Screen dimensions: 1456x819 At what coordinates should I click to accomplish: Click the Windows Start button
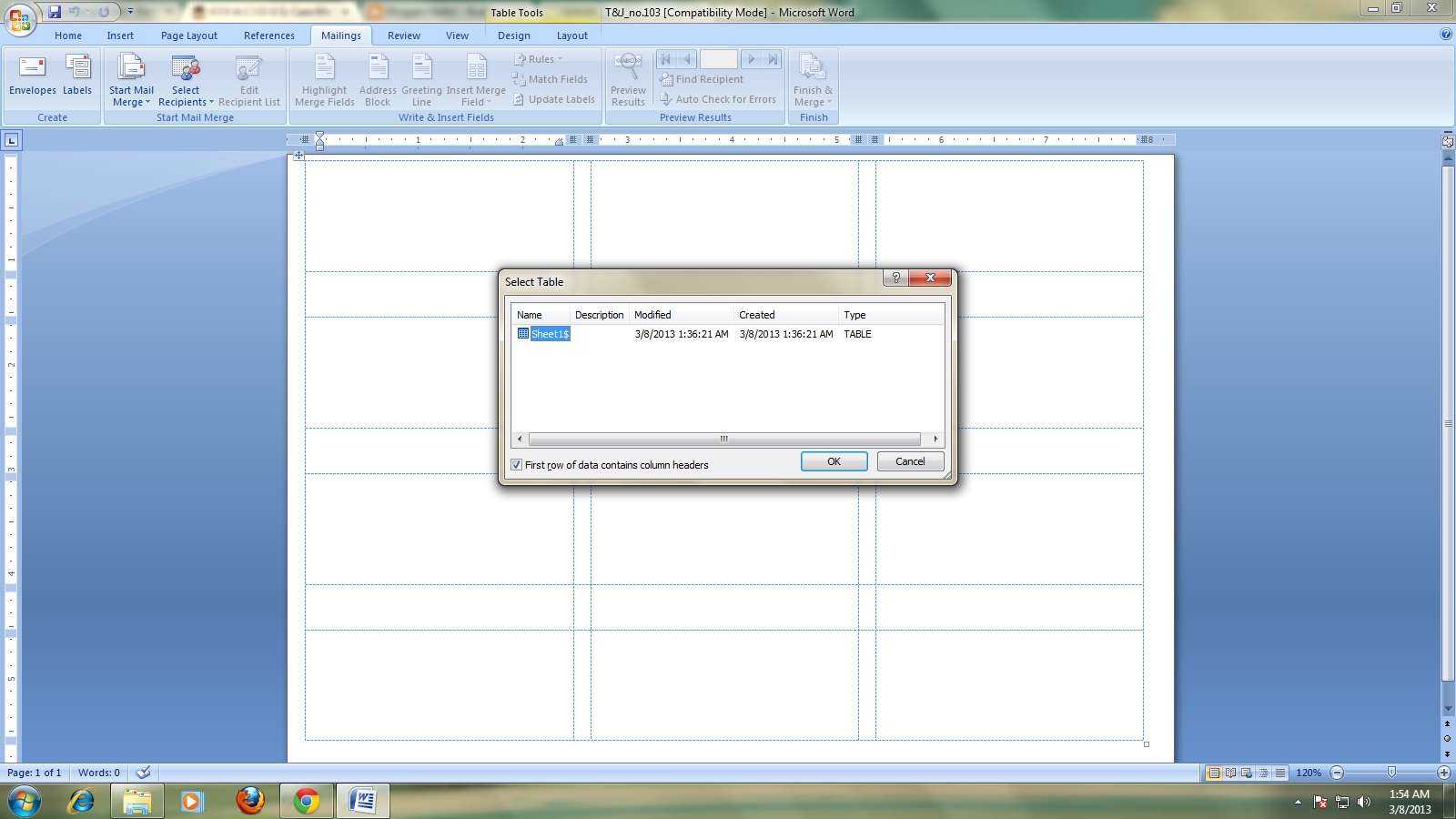pyautogui.click(x=25, y=801)
